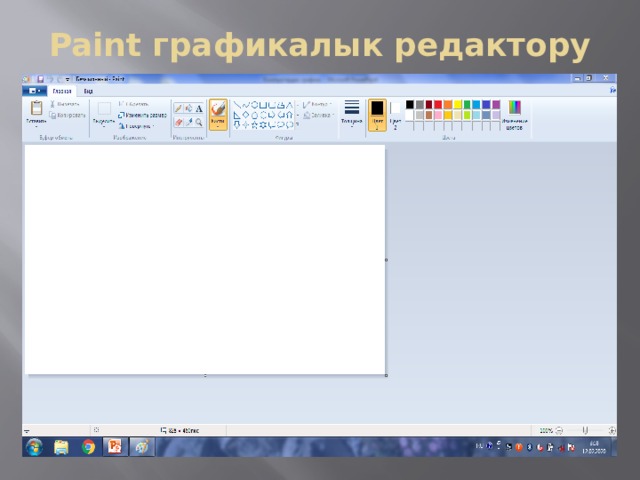Image resolution: width=640 pixels, height=480 pixels.
Task: Pick the orange palette swatch
Action: pos(448,104)
